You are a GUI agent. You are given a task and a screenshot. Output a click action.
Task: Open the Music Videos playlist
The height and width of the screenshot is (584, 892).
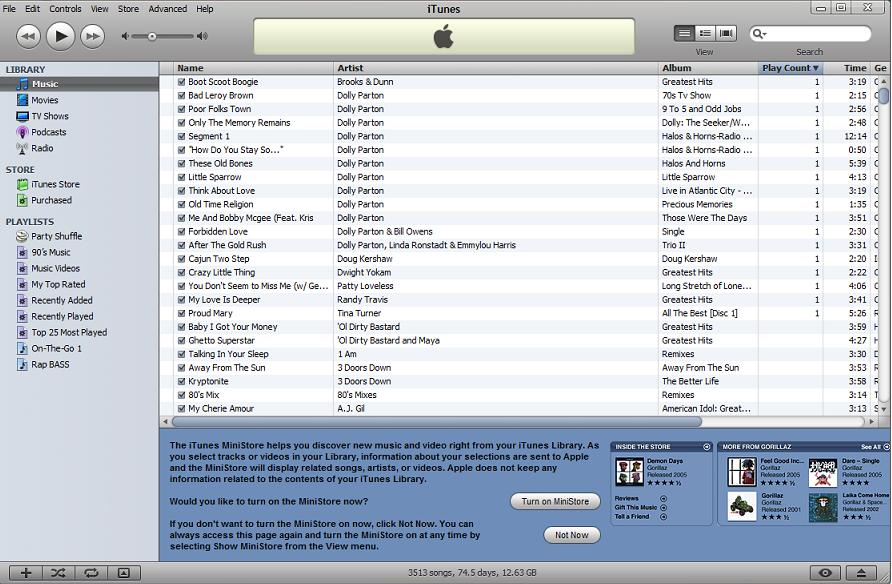tap(55, 268)
